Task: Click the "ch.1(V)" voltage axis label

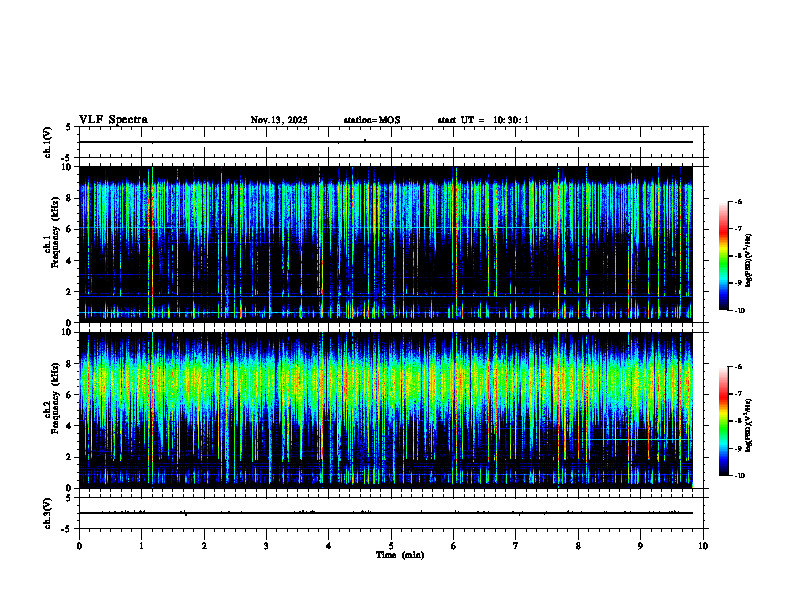Action: pyautogui.click(x=47, y=142)
